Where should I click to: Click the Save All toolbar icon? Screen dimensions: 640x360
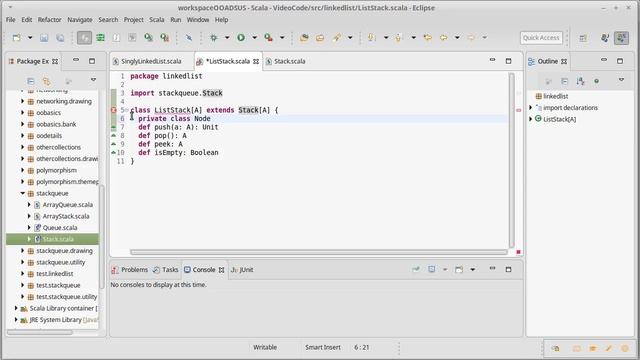pyautogui.click(x=60, y=38)
